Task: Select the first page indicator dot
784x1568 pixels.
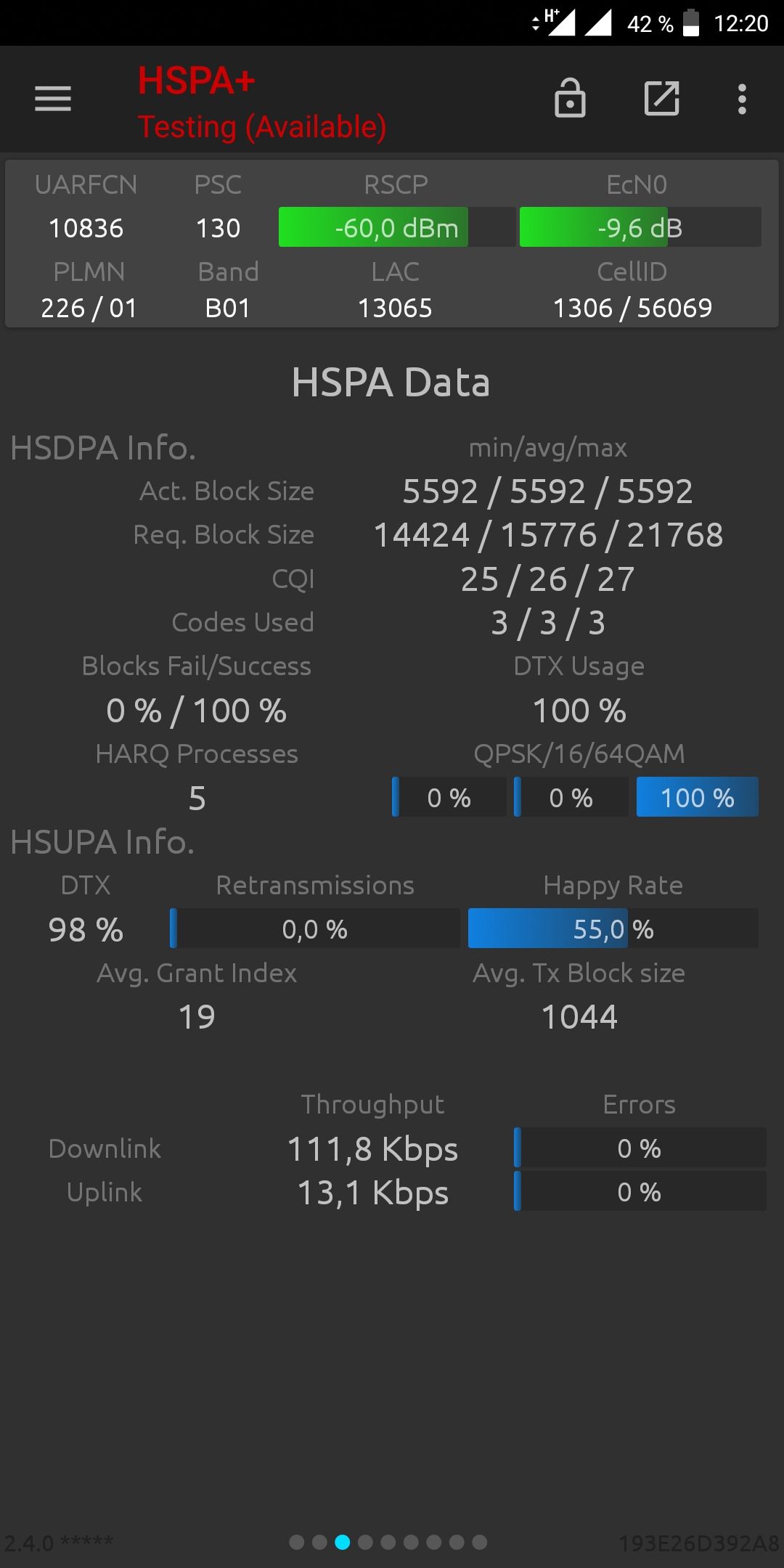Action: pyautogui.click(x=297, y=1542)
